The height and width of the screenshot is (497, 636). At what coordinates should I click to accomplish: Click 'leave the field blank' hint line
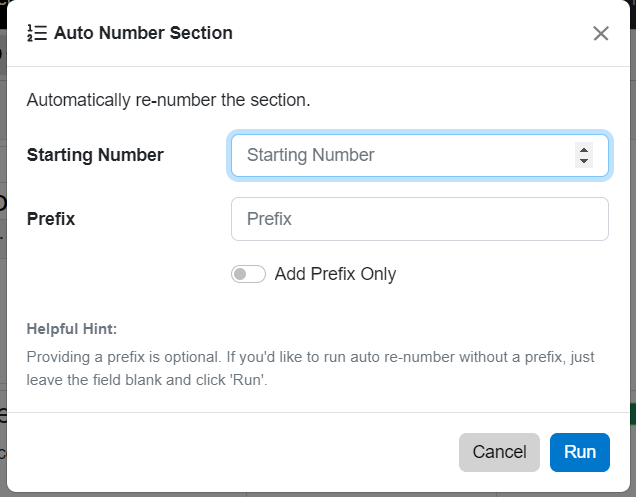(x=98, y=381)
